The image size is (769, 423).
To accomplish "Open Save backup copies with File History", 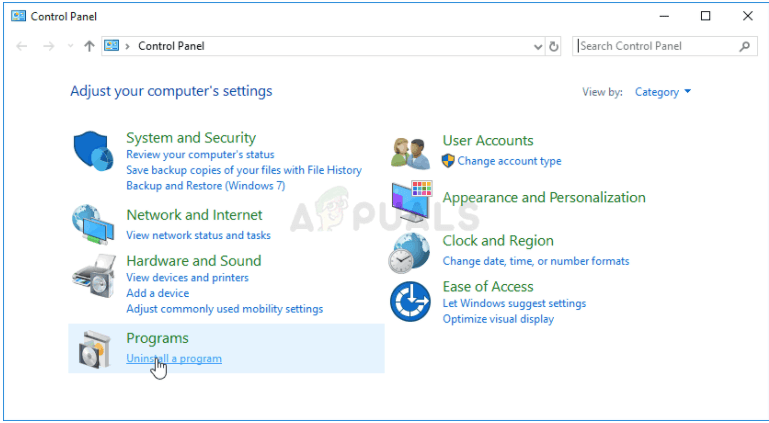I will pyautogui.click(x=244, y=170).
